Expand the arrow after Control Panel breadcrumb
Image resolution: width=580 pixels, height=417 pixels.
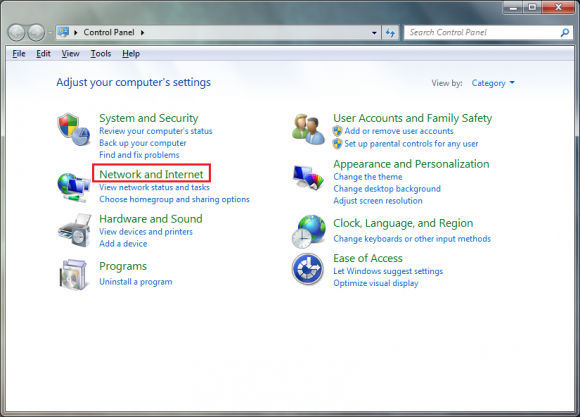(142, 33)
